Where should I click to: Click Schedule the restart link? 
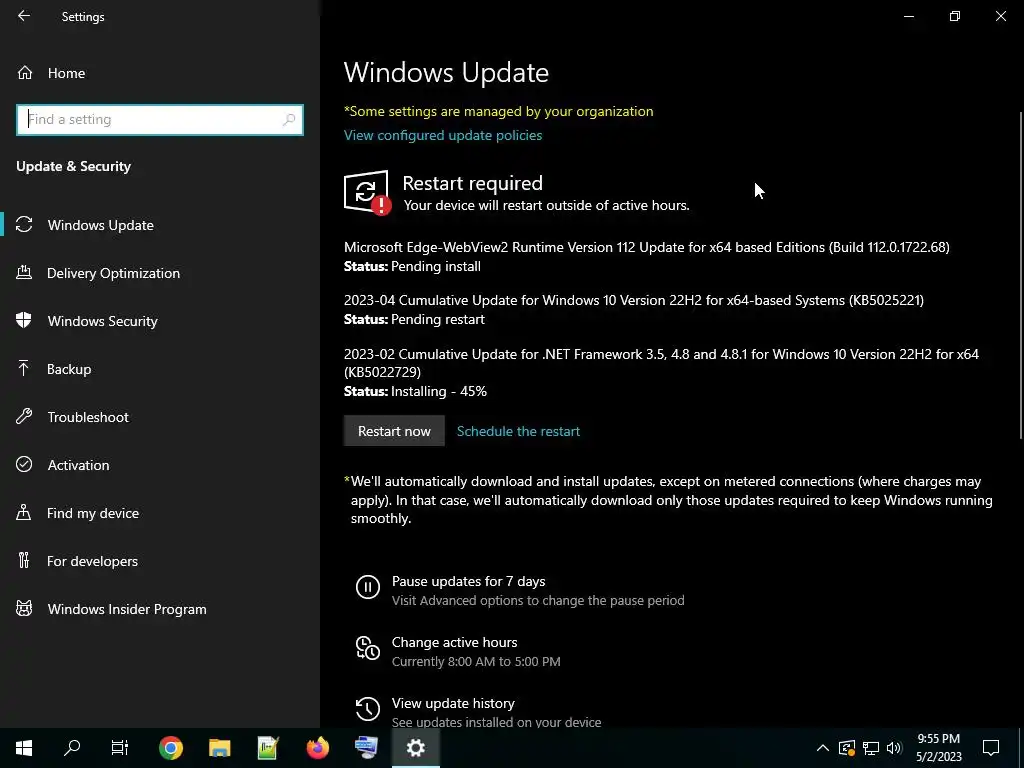click(x=518, y=431)
